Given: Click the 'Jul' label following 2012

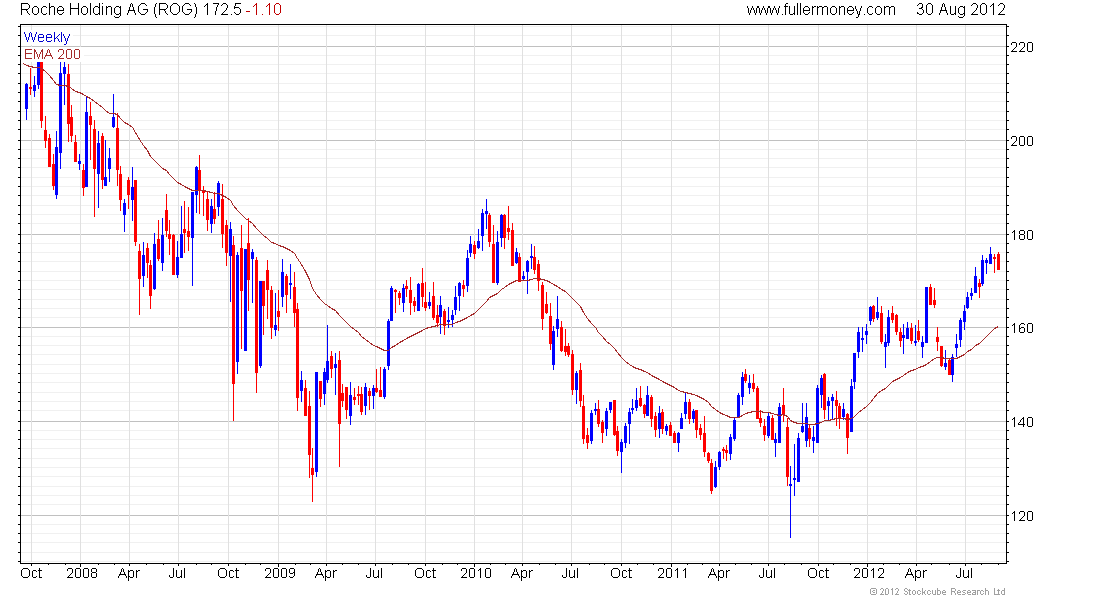Looking at the screenshot, I should 965,573.
